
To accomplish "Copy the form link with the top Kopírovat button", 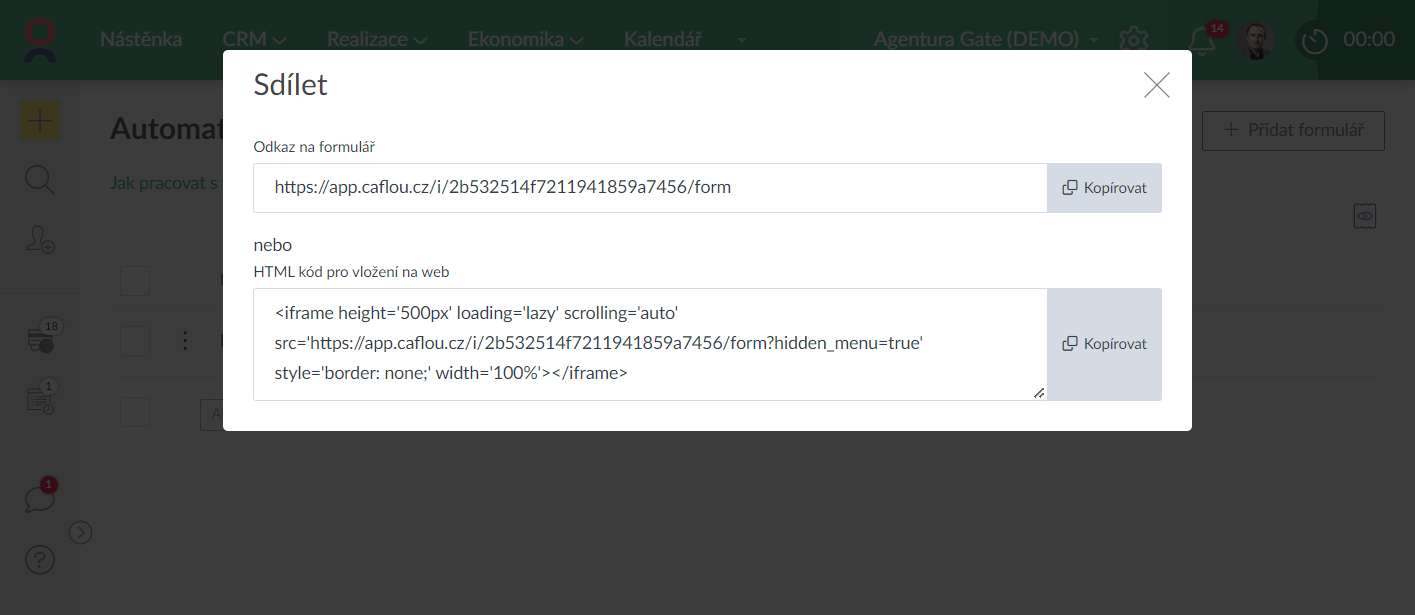I will pyautogui.click(x=1104, y=188).
